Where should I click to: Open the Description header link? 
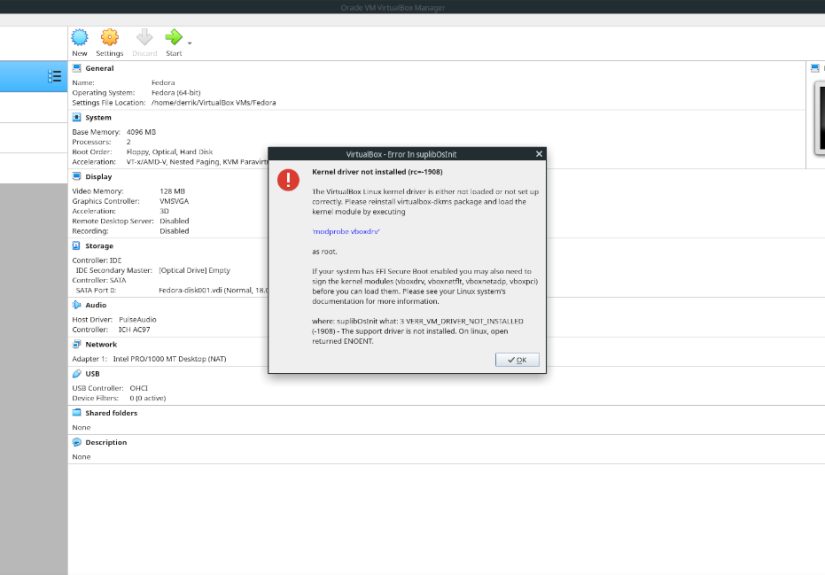click(x=106, y=442)
